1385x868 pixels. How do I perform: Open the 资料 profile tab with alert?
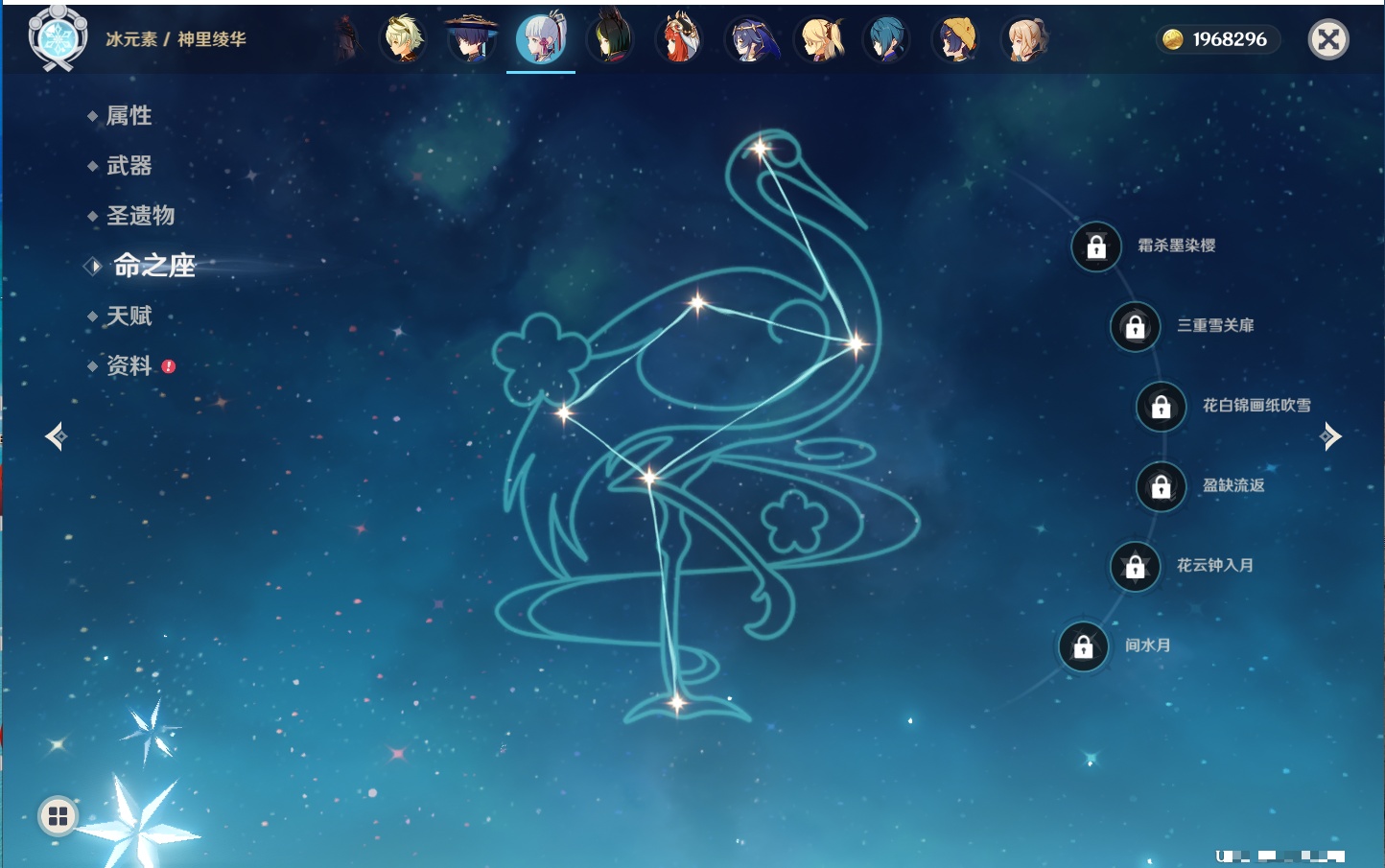pos(129,365)
